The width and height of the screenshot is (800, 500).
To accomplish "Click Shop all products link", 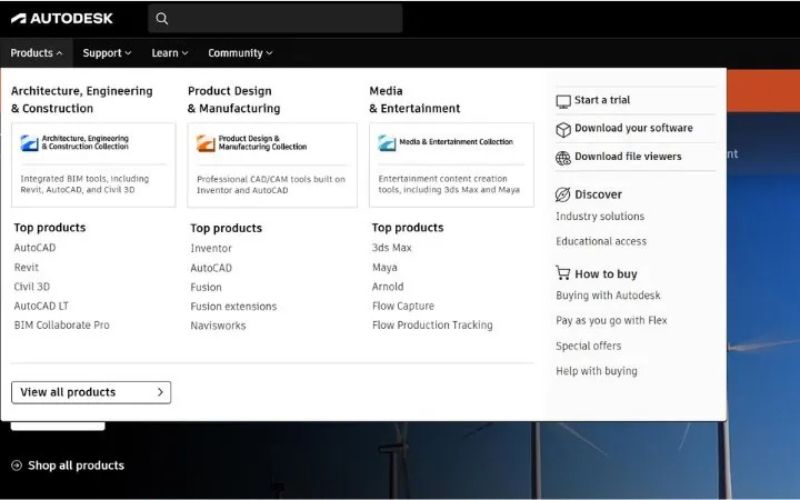I will pos(76,465).
